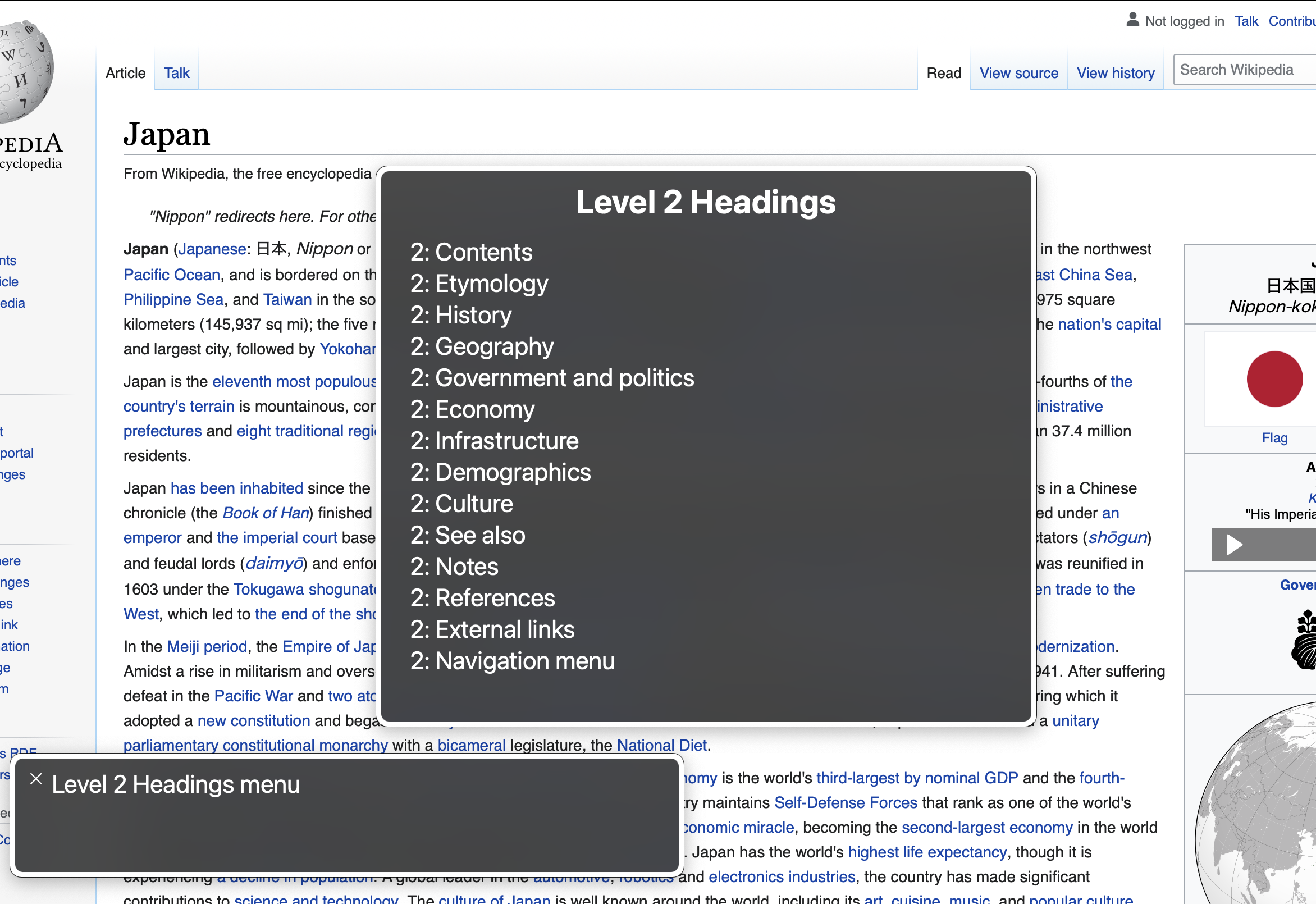Select the Read view tab
The height and width of the screenshot is (904, 1316).
pyautogui.click(x=944, y=73)
